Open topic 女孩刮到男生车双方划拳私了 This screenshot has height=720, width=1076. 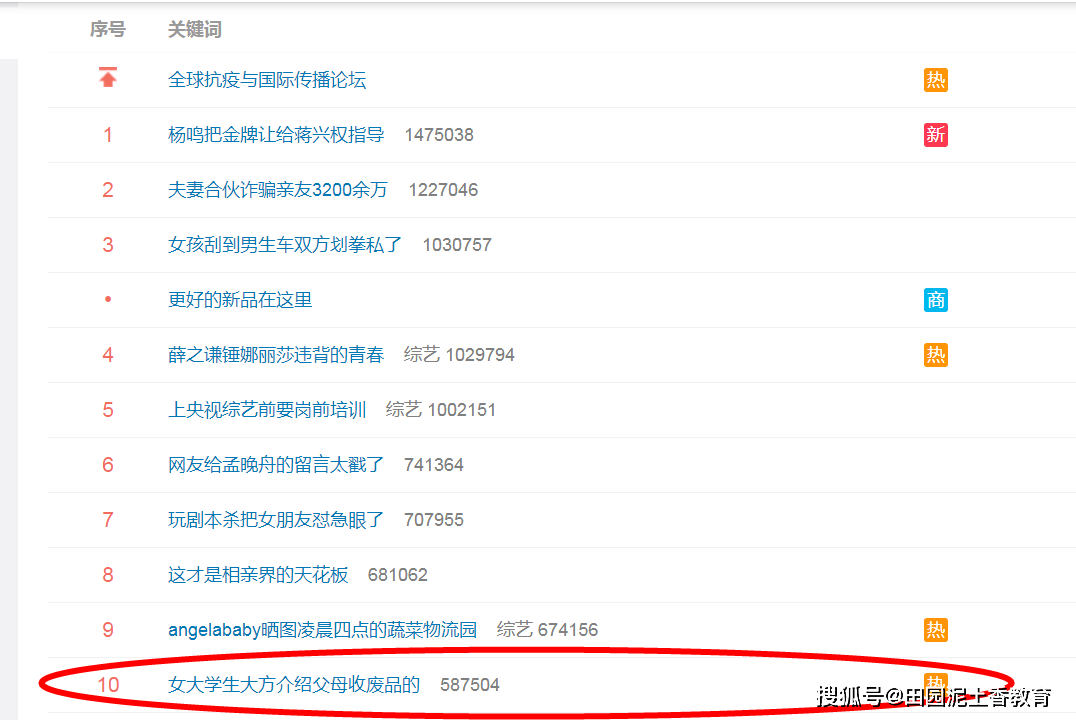tap(285, 245)
